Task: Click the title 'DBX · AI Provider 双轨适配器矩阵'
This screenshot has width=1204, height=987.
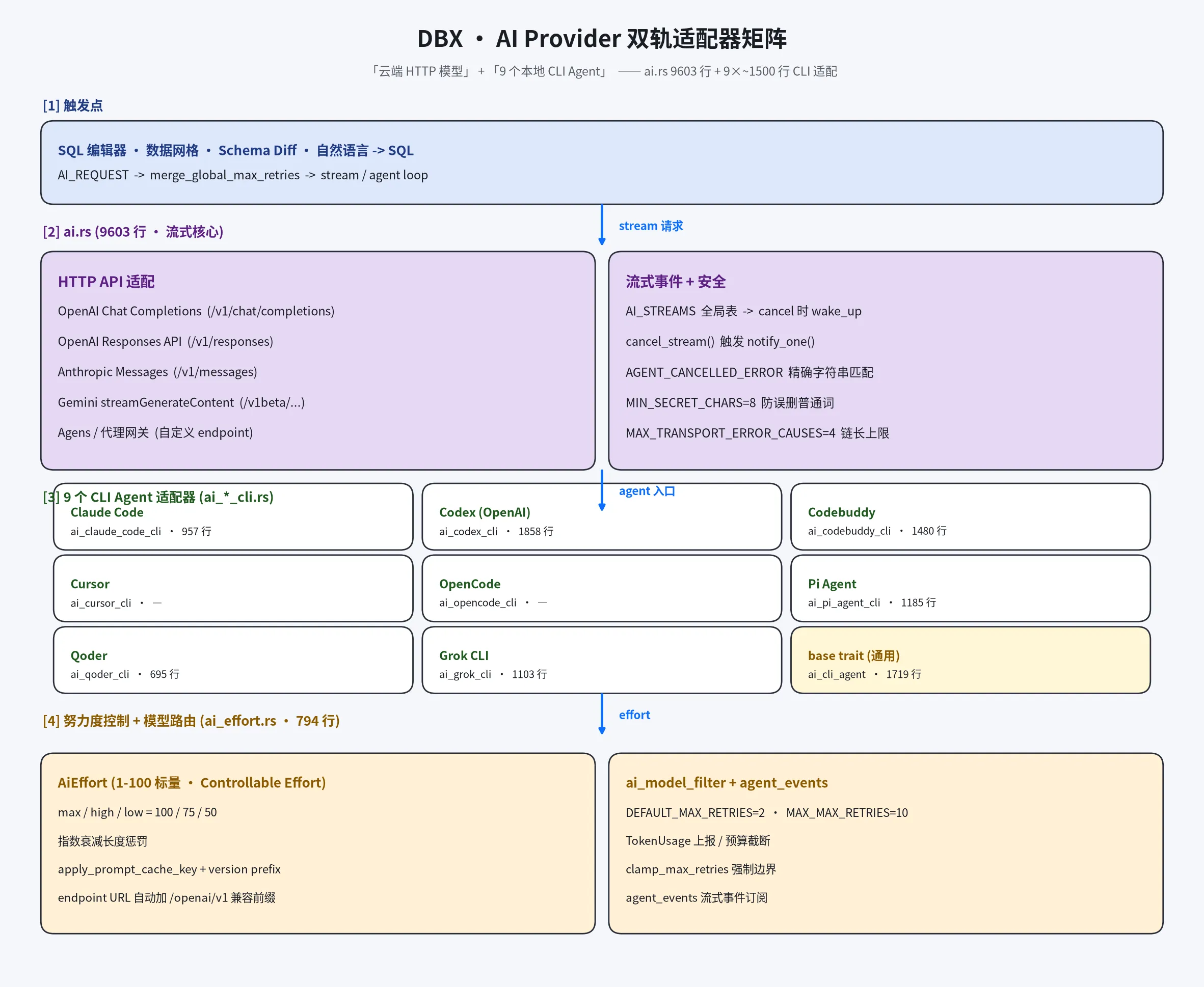Action: 602,39
